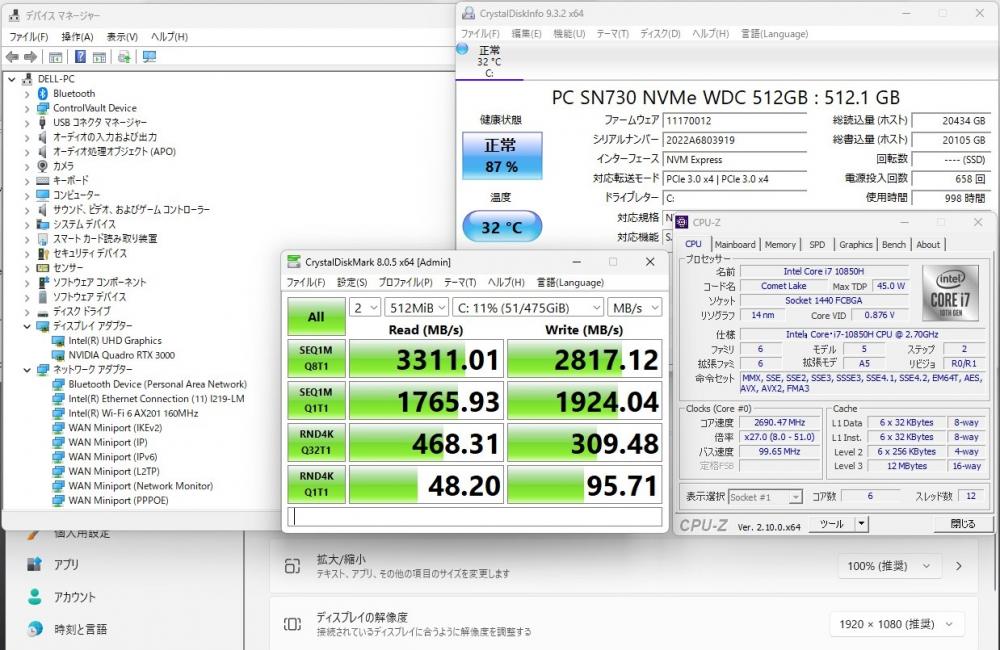Switch to the SPD tab in CPU-Z
1000x650 pixels.
coord(817,244)
